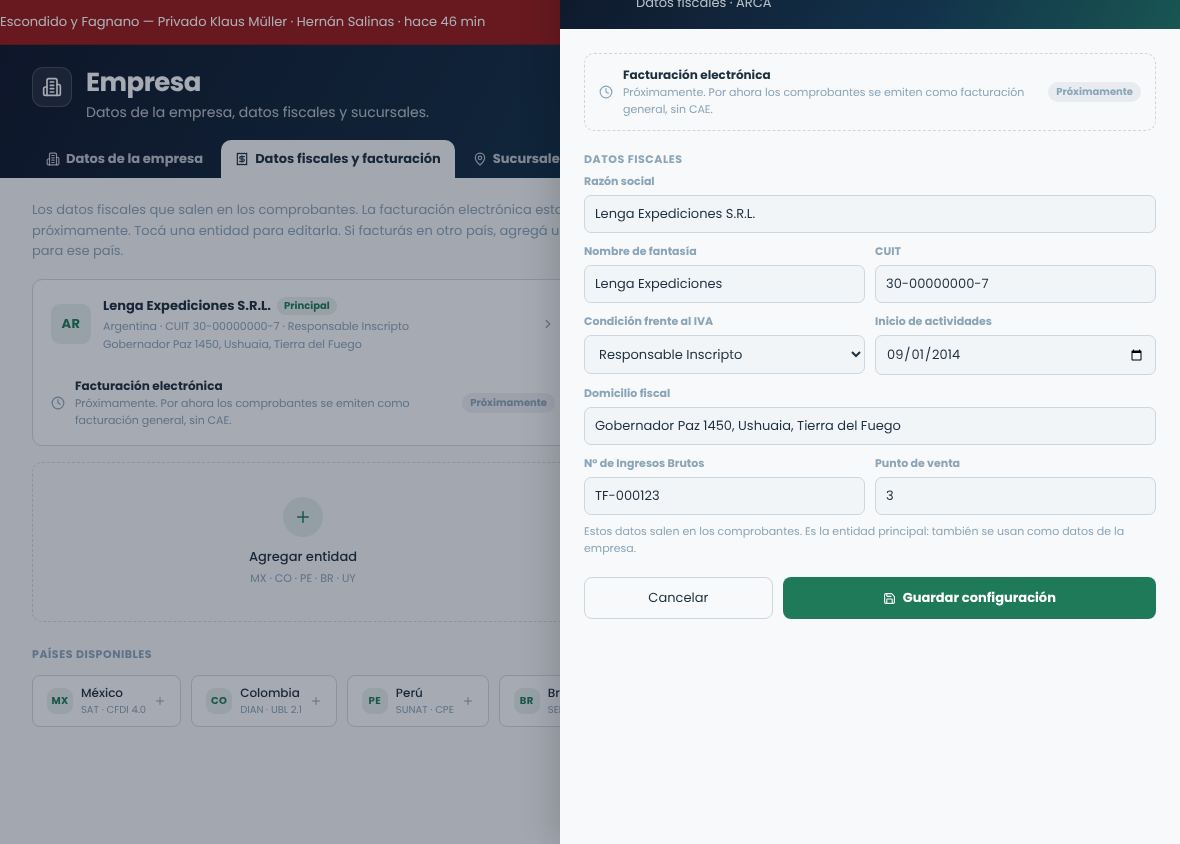This screenshot has width=1180, height=844.
Task: Add Colombia DIAN UBL 2.1 country card
Action: (x=263, y=700)
